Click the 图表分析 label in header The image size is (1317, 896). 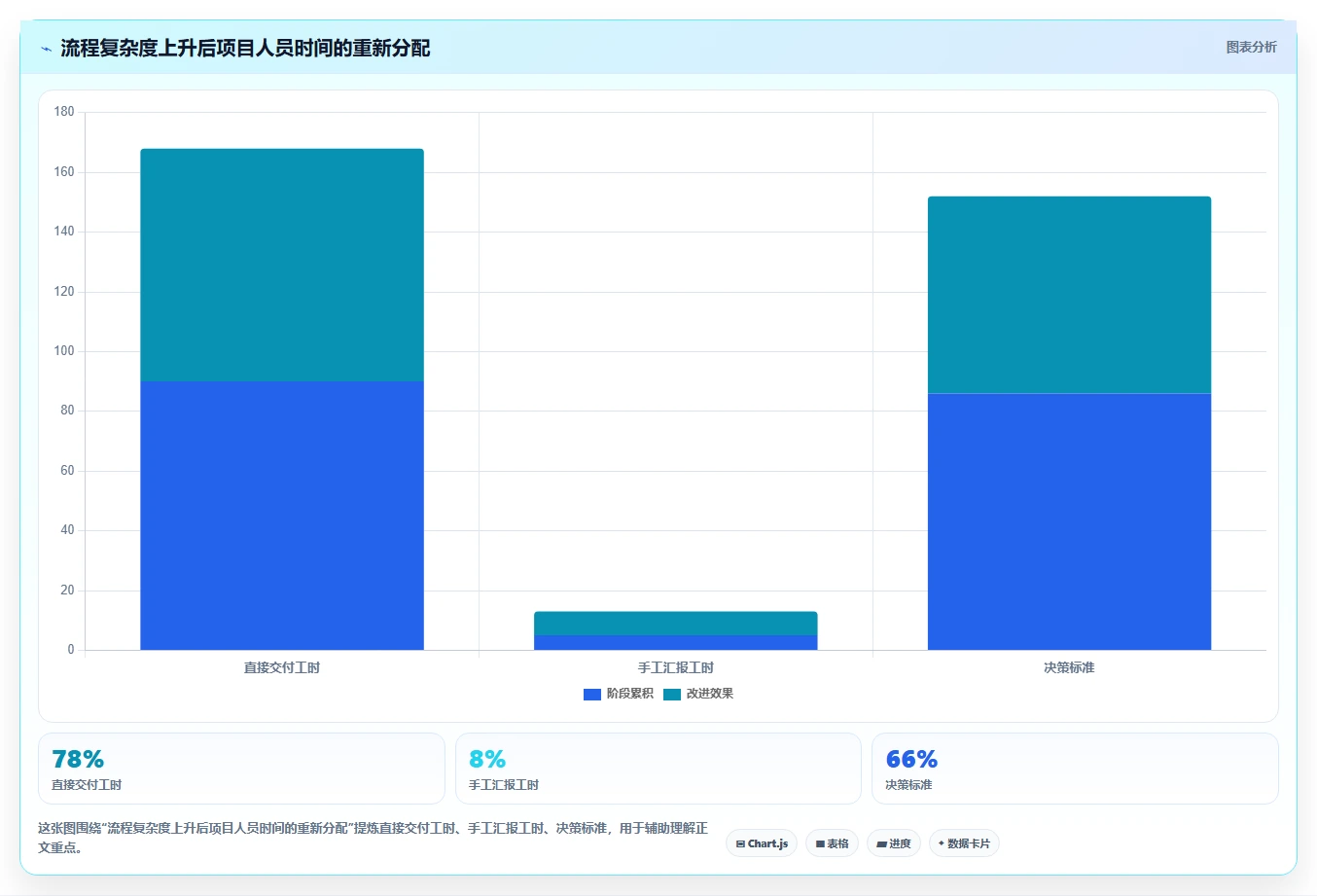[1251, 47]
